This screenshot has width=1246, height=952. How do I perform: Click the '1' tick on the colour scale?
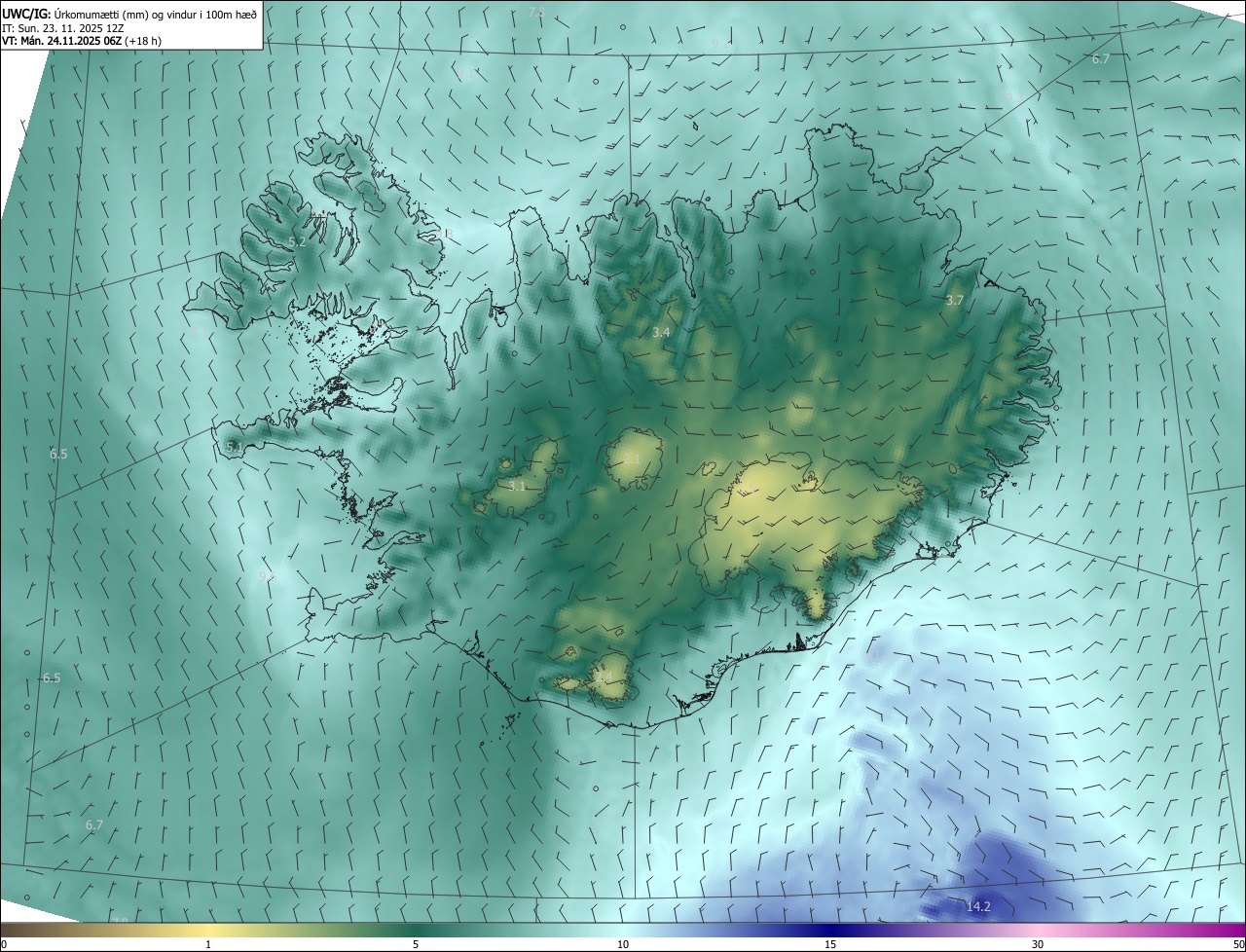pos(208,944)
